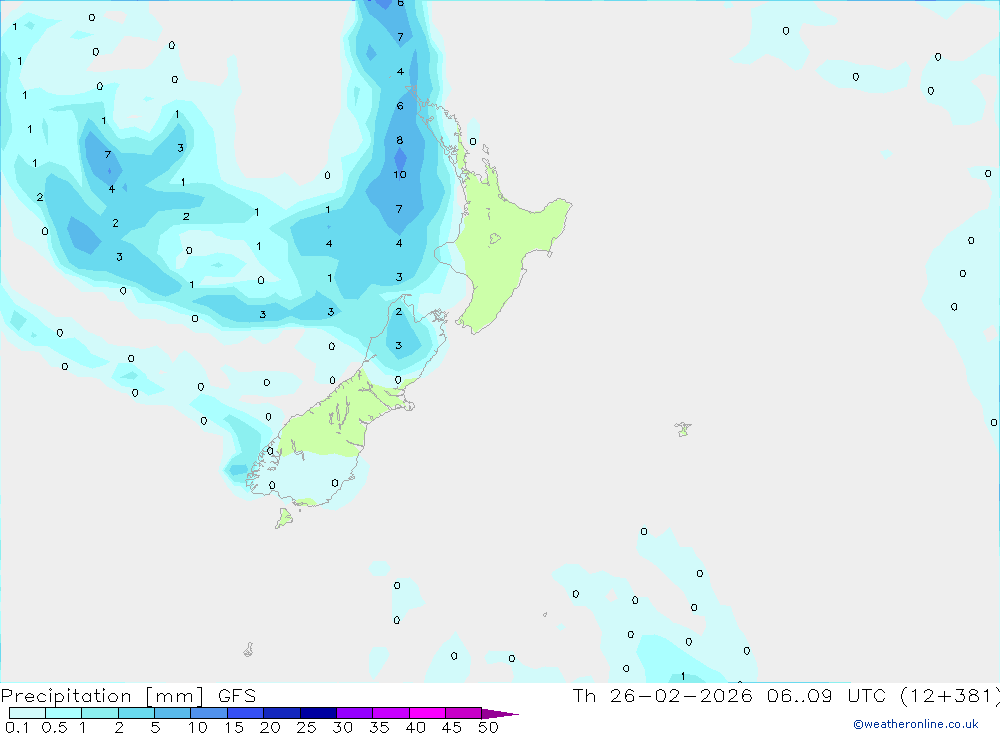The width and height of the screenshot is (1000, 733).
Task: Select the 5–10 mm legend swatch
Action: [172, 713]
